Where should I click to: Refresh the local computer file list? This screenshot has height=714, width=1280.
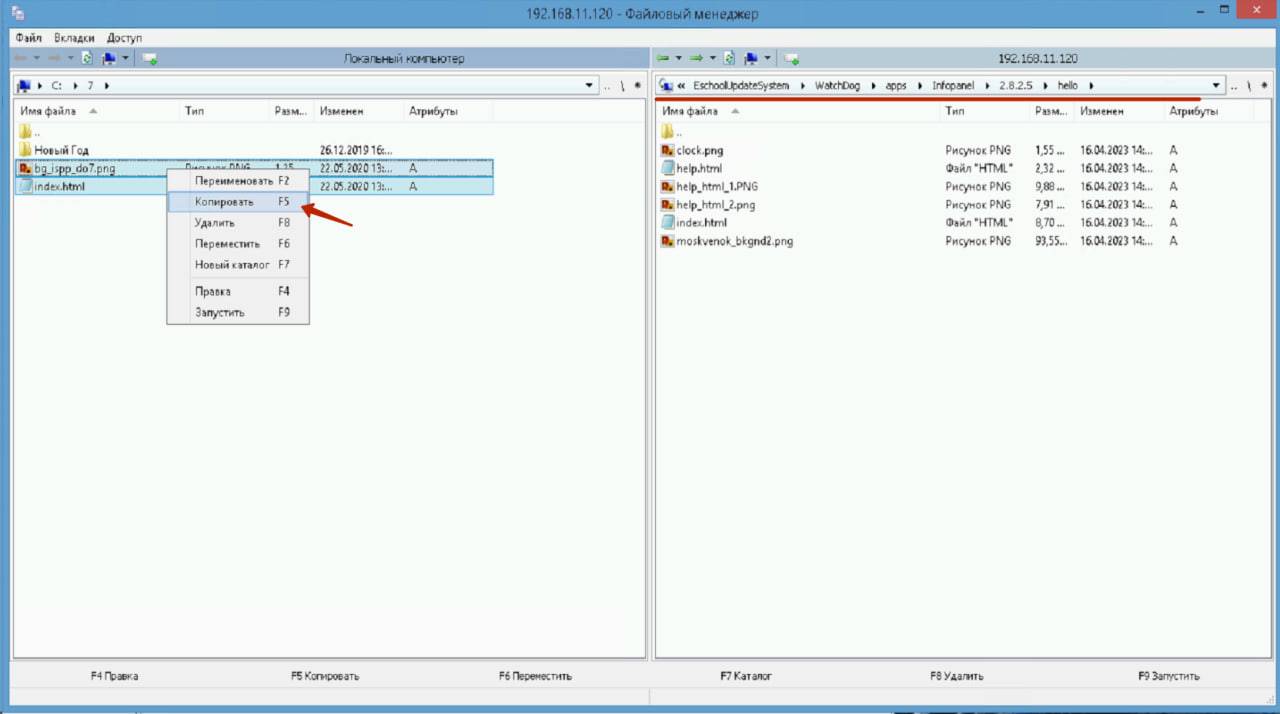pyautogui.click(x=87, y=59)
